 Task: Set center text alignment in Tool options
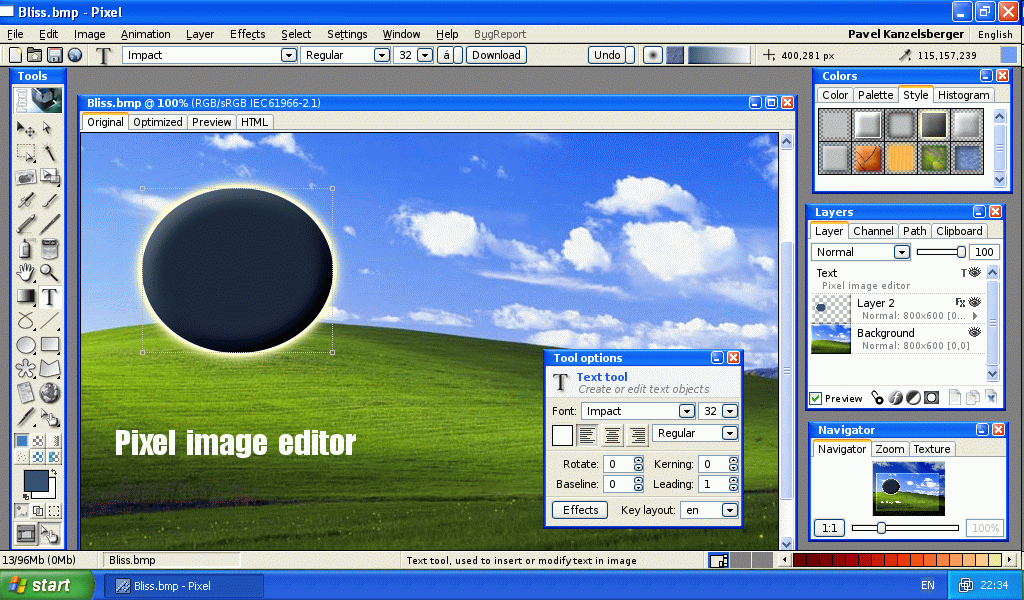[x=612, y=434]
